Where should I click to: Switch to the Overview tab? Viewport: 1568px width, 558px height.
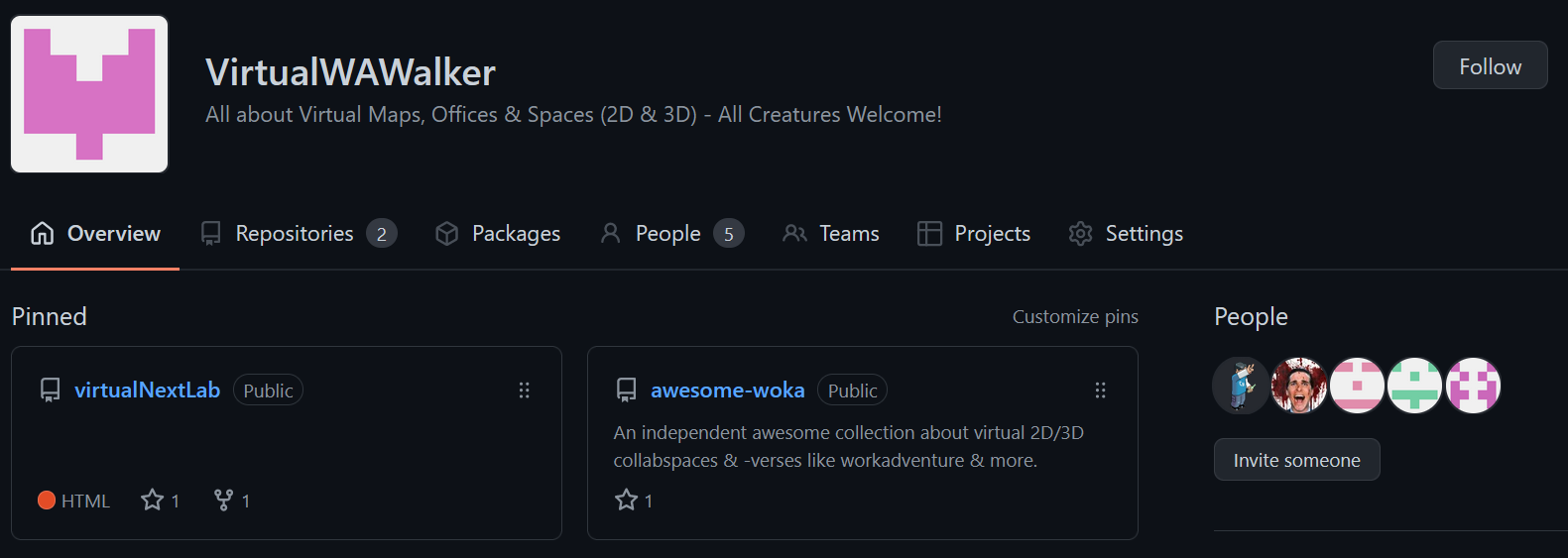(x=95, y=234)
